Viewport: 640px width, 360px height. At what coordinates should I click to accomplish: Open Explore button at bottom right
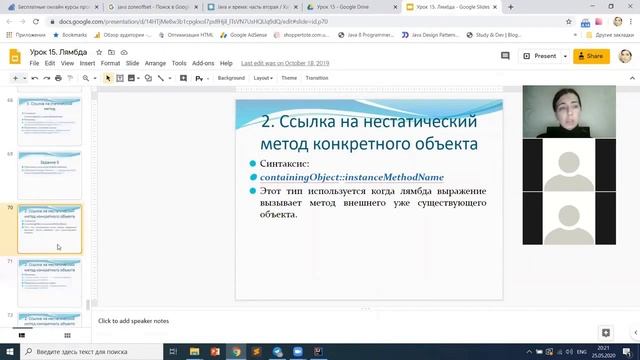click(x=606, y=333)
